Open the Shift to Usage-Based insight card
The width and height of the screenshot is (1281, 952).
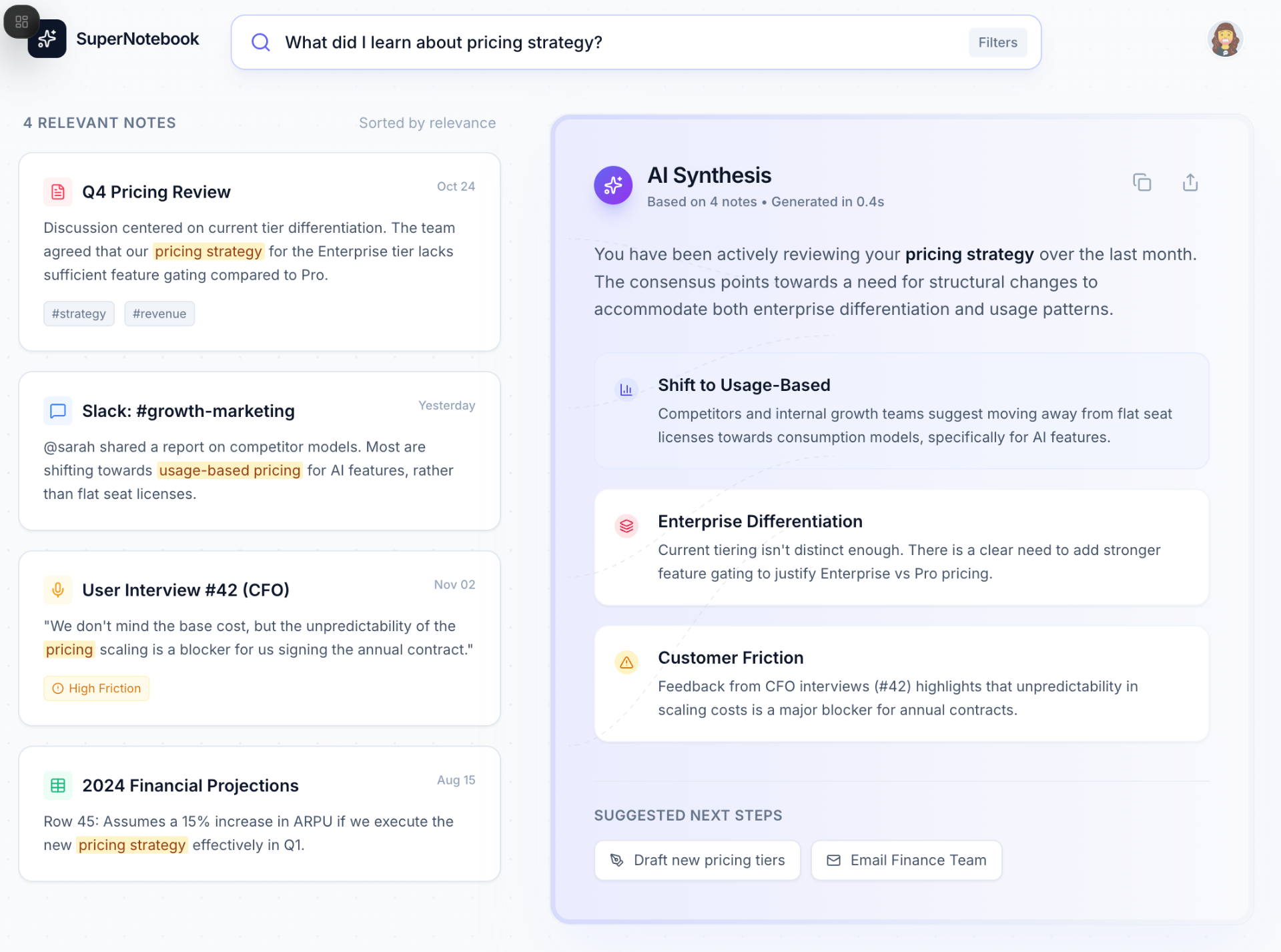901,410
